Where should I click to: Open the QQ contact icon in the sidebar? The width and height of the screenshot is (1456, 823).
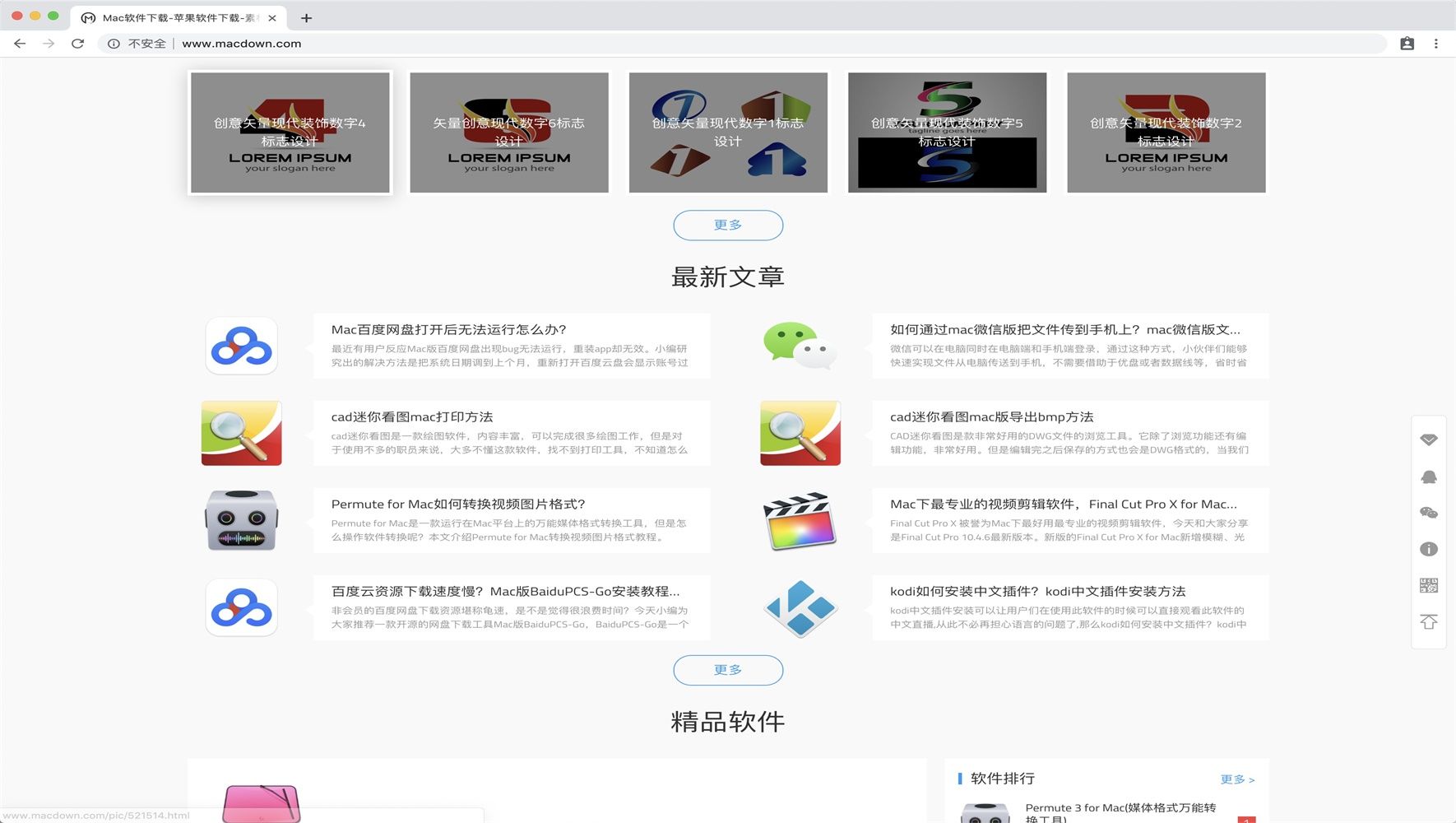1429,476
